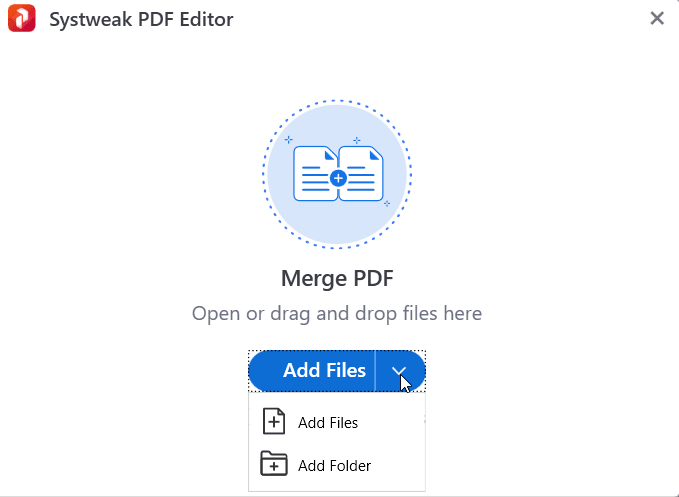Click the left document page illustration
The height and width of the screenshot is (497, 679).
315,174
